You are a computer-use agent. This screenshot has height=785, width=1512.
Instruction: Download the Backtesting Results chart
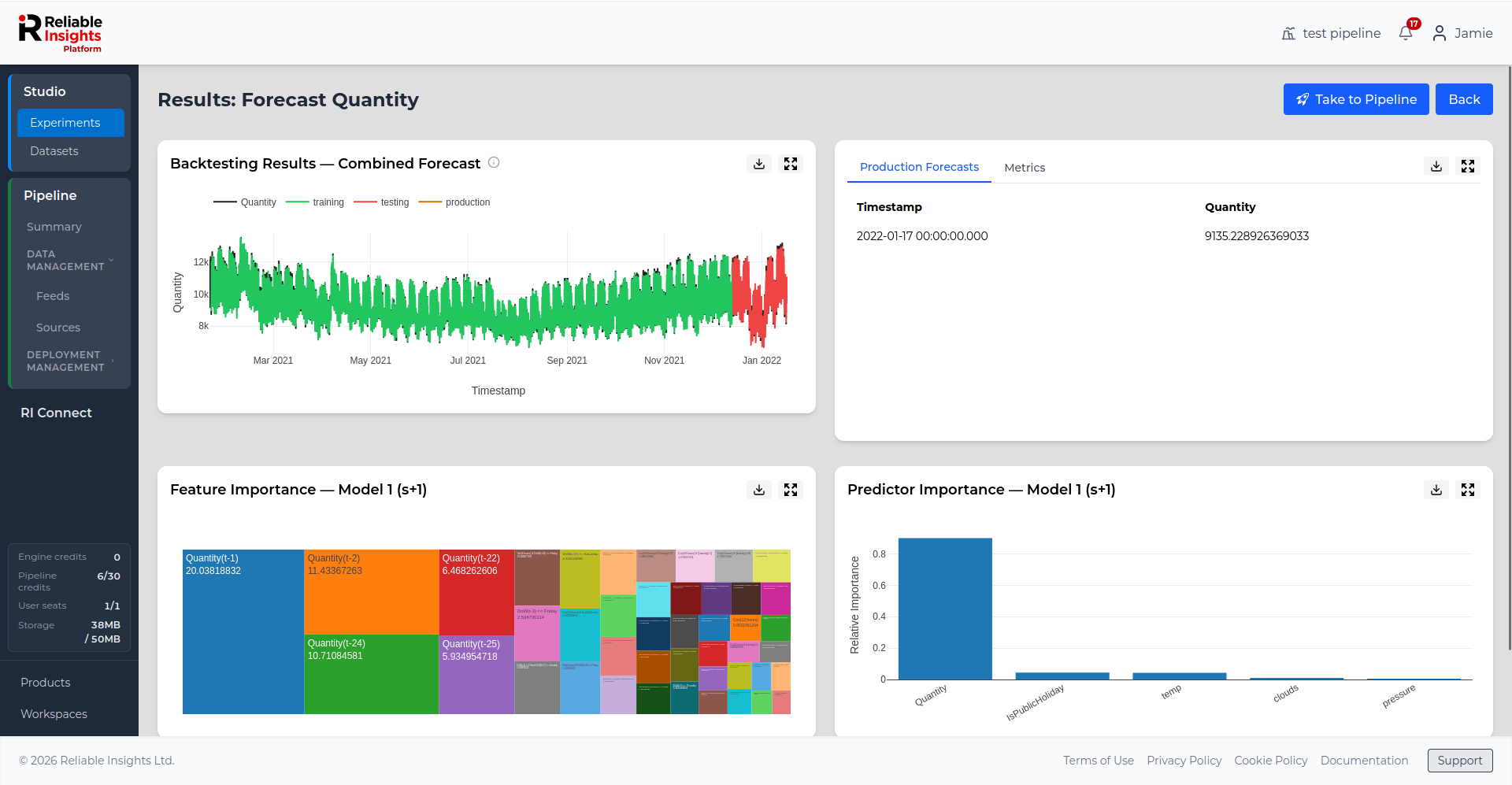pos(759,164)
